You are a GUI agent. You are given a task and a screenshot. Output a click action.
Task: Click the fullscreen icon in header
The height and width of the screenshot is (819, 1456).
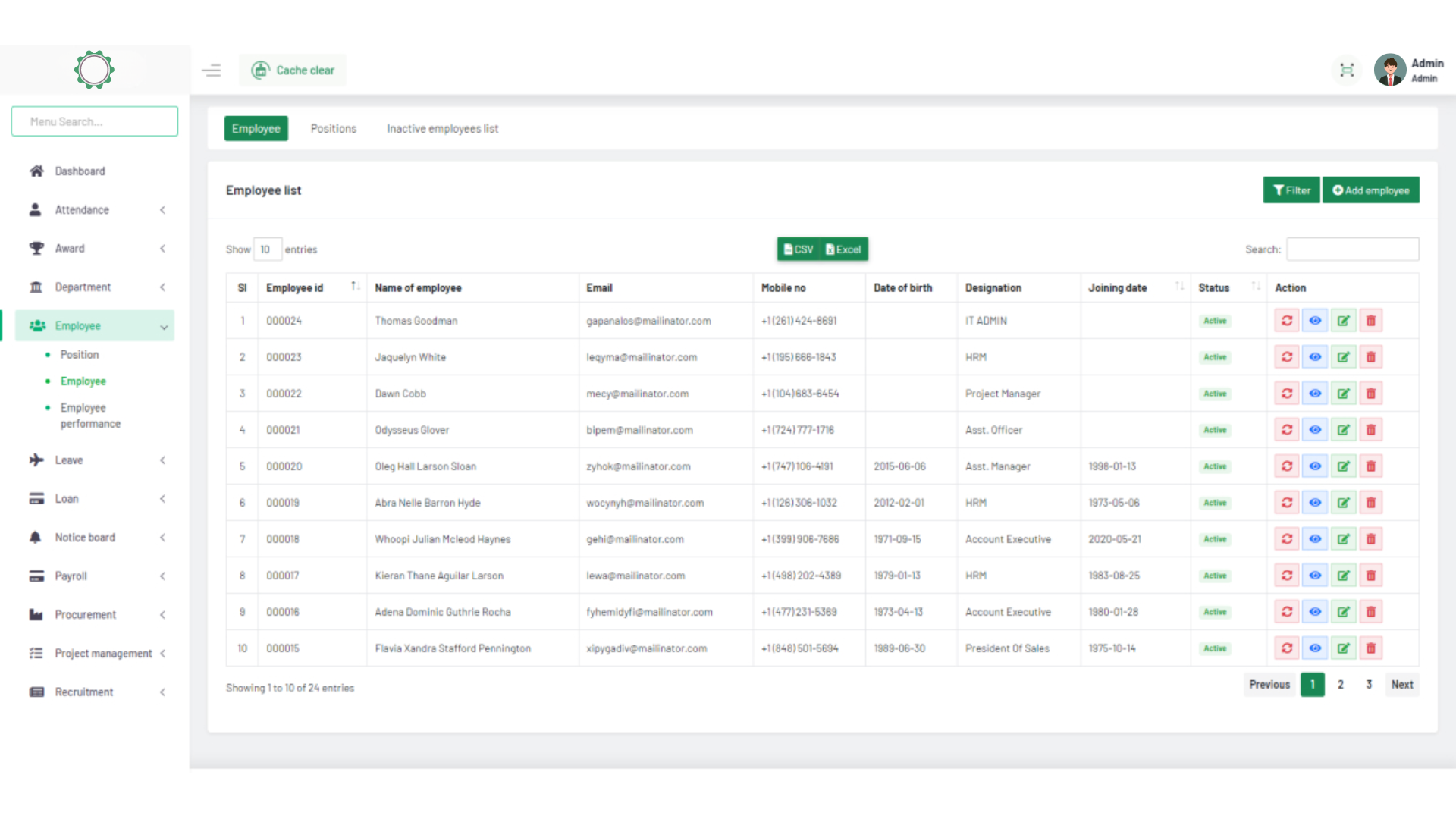tap(1347, 71)
